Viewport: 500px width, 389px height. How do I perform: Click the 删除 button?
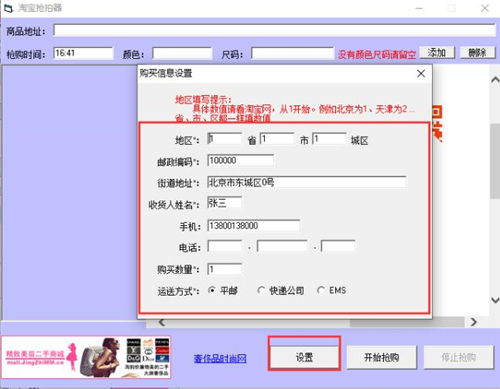(x=477, y=53)
